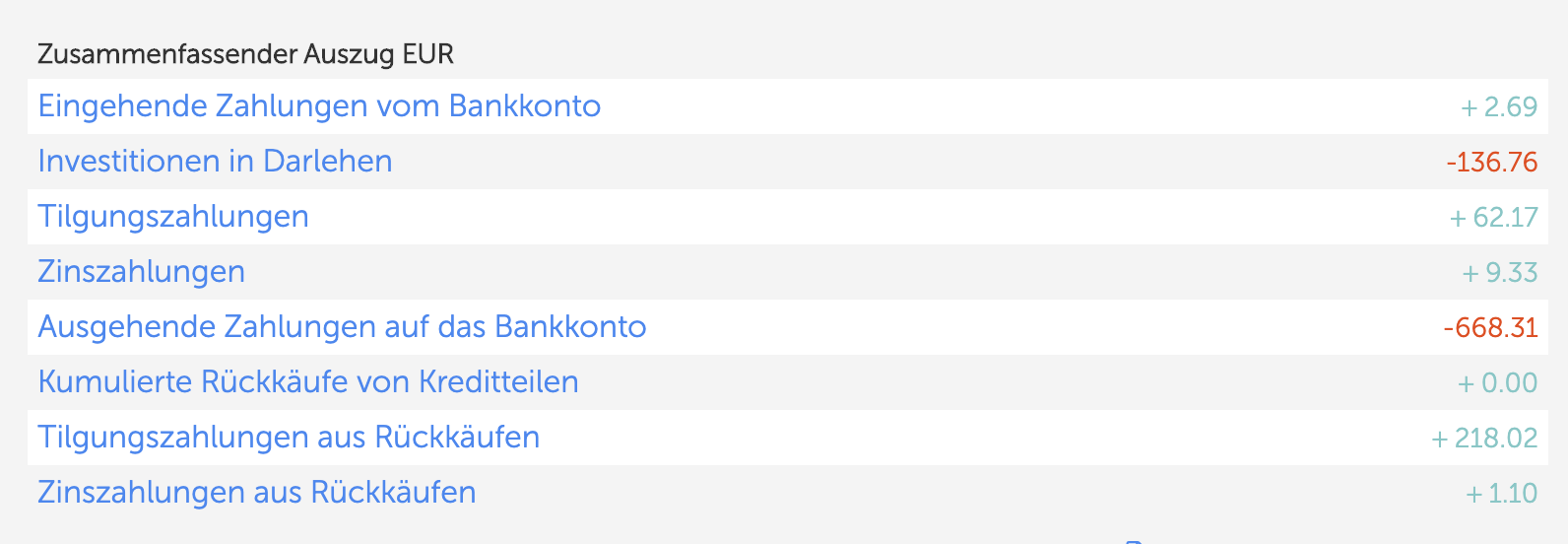Select the + 62.17 repayment amount
Screen dimensions: 1568x544
[1494, 218]
